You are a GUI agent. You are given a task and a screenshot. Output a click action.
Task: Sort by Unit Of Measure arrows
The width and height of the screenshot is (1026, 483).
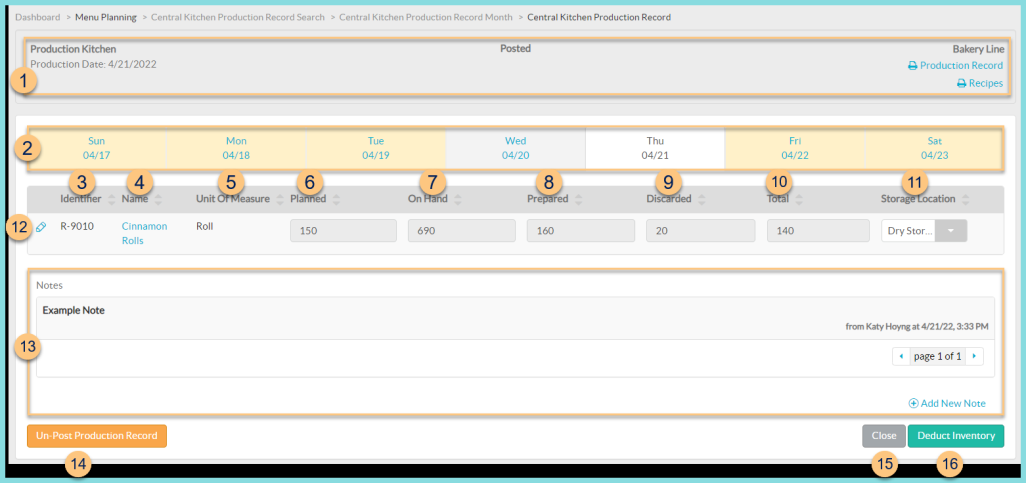pos(280,200)
